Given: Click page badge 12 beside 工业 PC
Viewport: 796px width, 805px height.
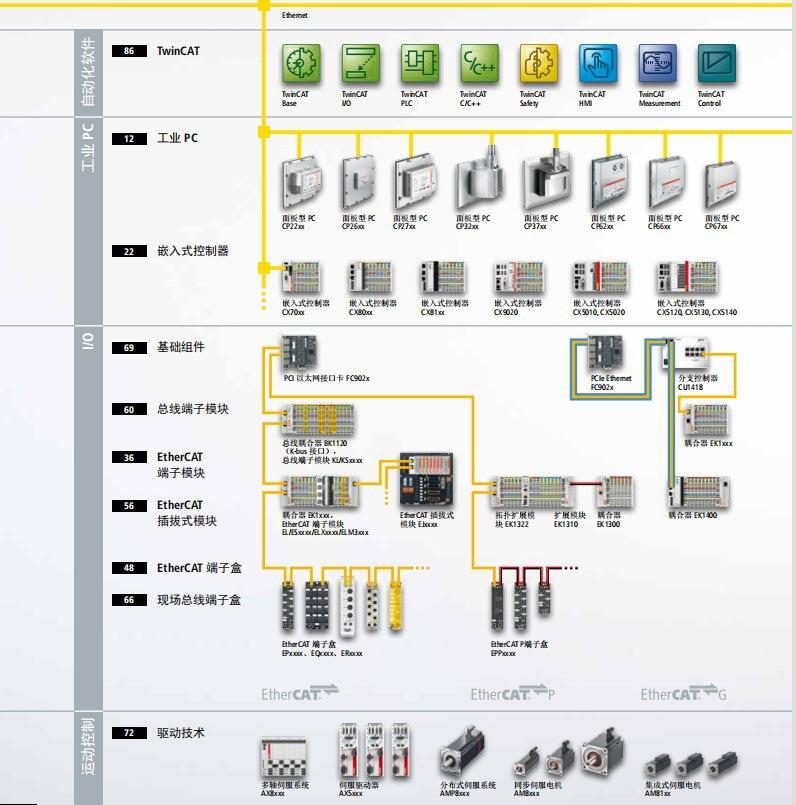Looking at the screenshot, I should tap(129, 139).
